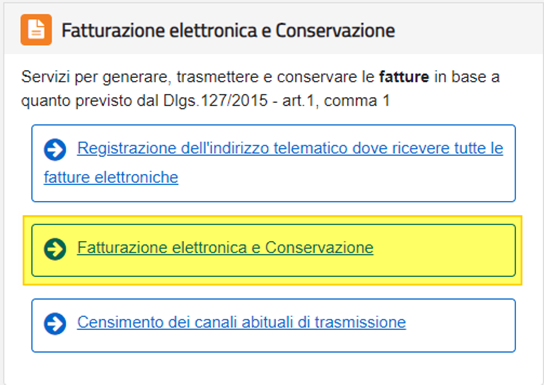The height and width of the screenshot is (385, 544).
Task: Click arrow icon beside Registrazione dell'indirizzo telematico
Action: pos(55,149)
